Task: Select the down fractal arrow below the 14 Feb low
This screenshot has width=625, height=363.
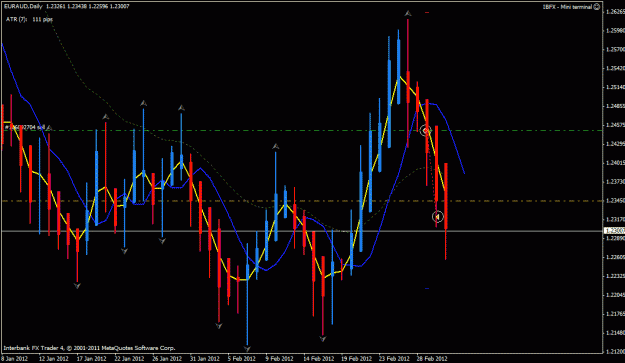Action: pos(323,339)
